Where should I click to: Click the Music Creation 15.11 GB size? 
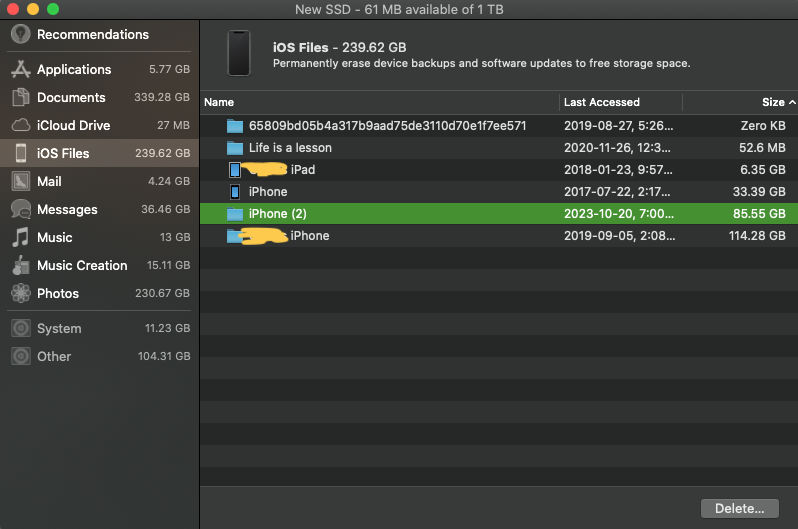pyautogui.click(x=168, y=265)
